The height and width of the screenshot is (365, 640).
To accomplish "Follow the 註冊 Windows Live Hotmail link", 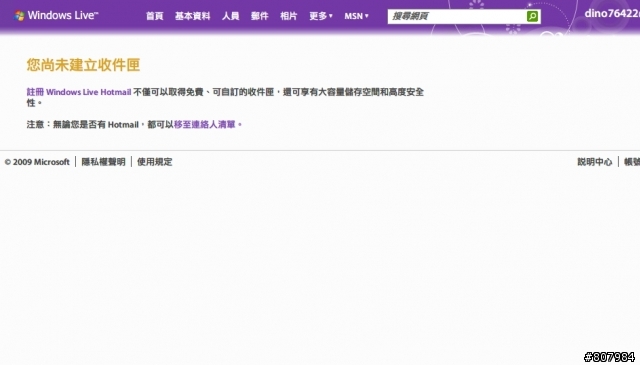I will (79, 92).
